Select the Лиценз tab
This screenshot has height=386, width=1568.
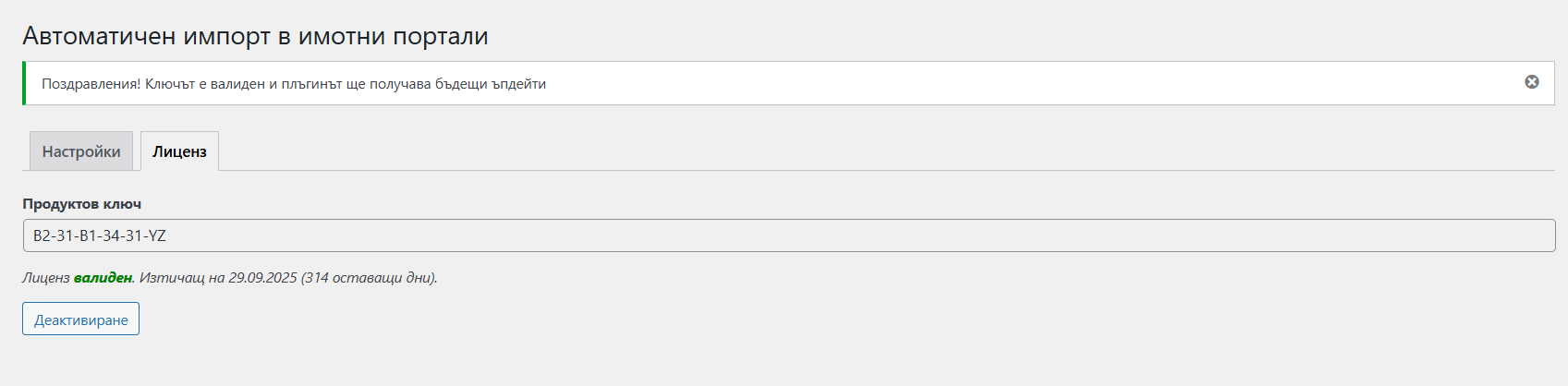coord(179,151)
